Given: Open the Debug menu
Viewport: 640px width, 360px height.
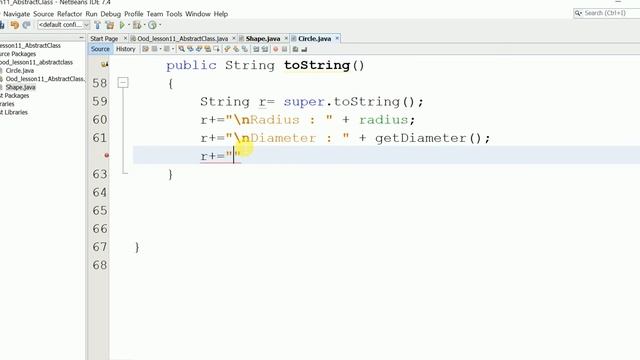Looking at the screenshot, I should coord(111,14).
